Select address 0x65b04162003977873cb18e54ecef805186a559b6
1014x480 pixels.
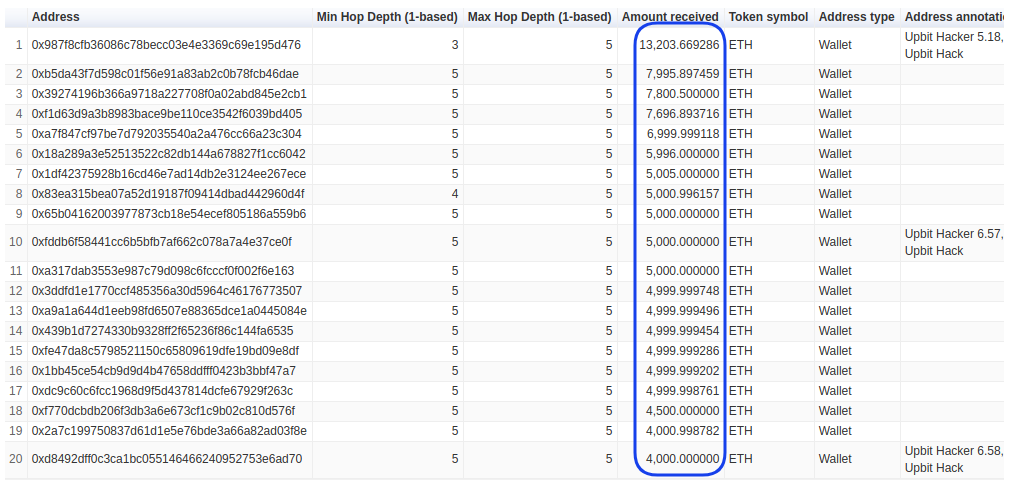[x=169, y=214]
